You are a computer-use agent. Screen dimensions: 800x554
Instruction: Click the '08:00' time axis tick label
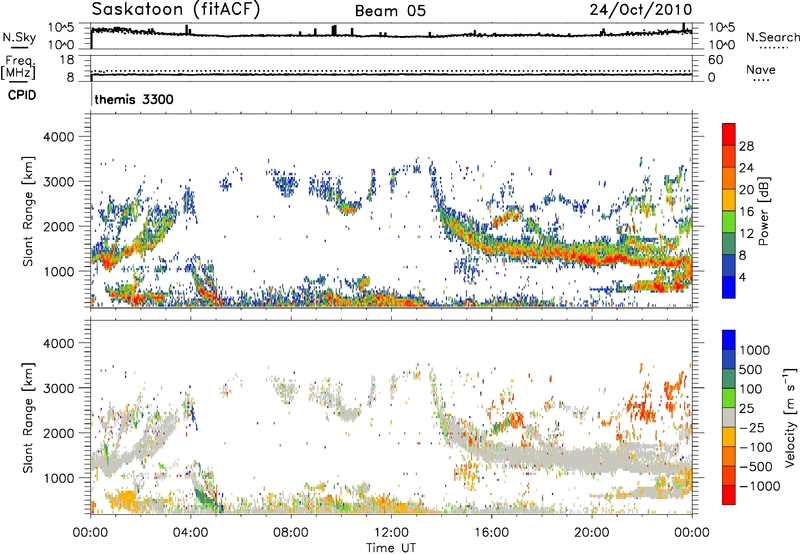coord(290,533)
